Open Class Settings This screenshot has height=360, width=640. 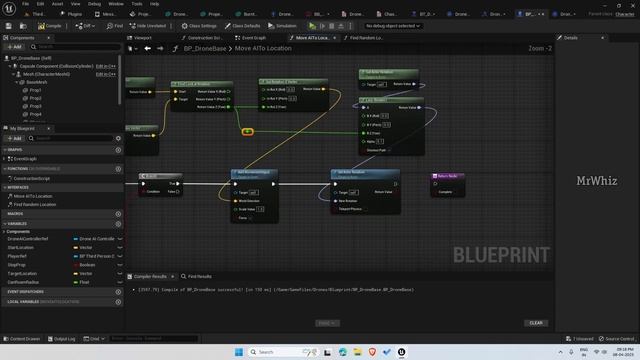tap(199, 26)
